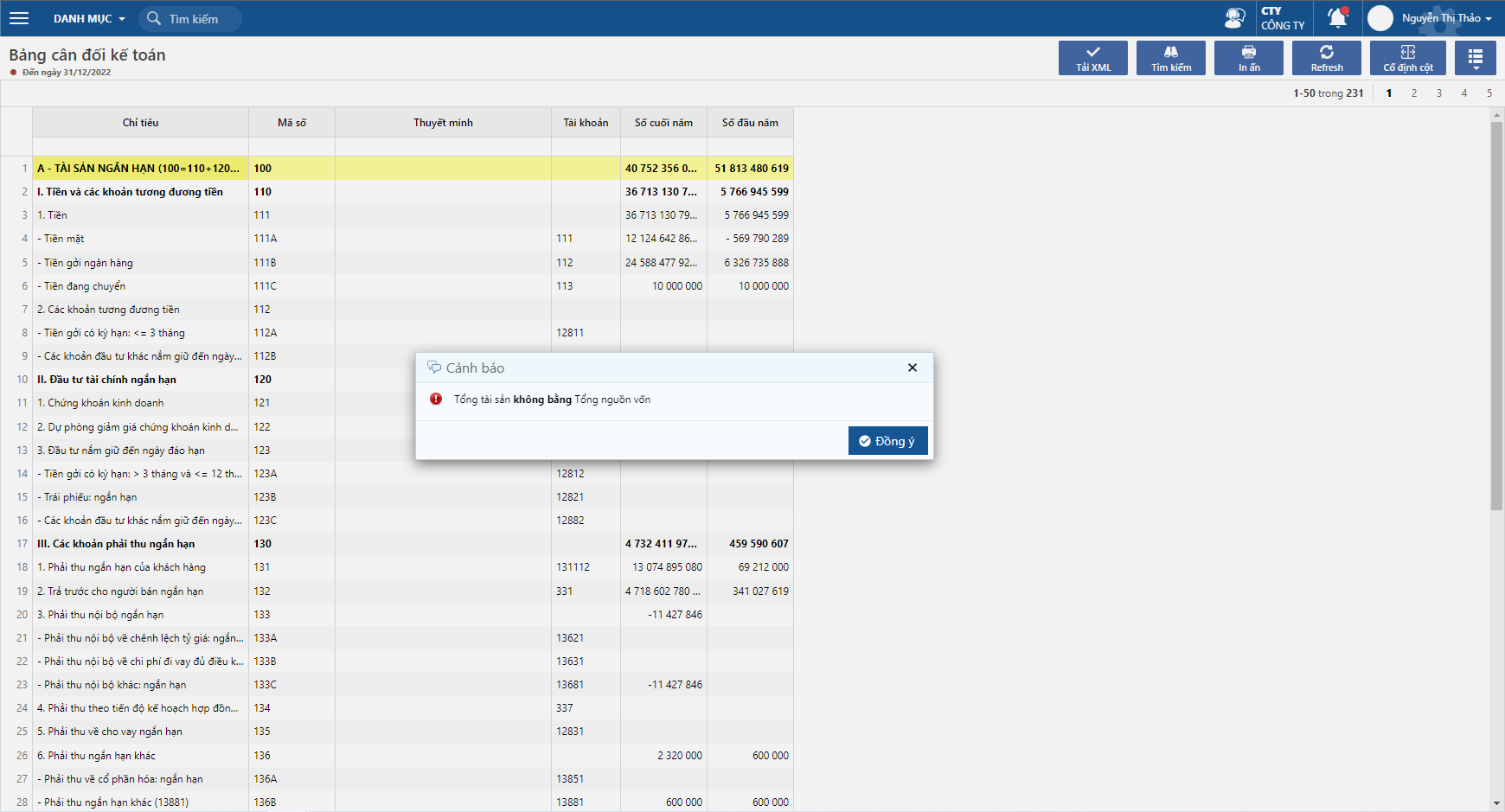The height and width of the screenshot is (812, 1505).
Task: Expand the DANH MỤC dropdown menu
Action: (89, 18)
